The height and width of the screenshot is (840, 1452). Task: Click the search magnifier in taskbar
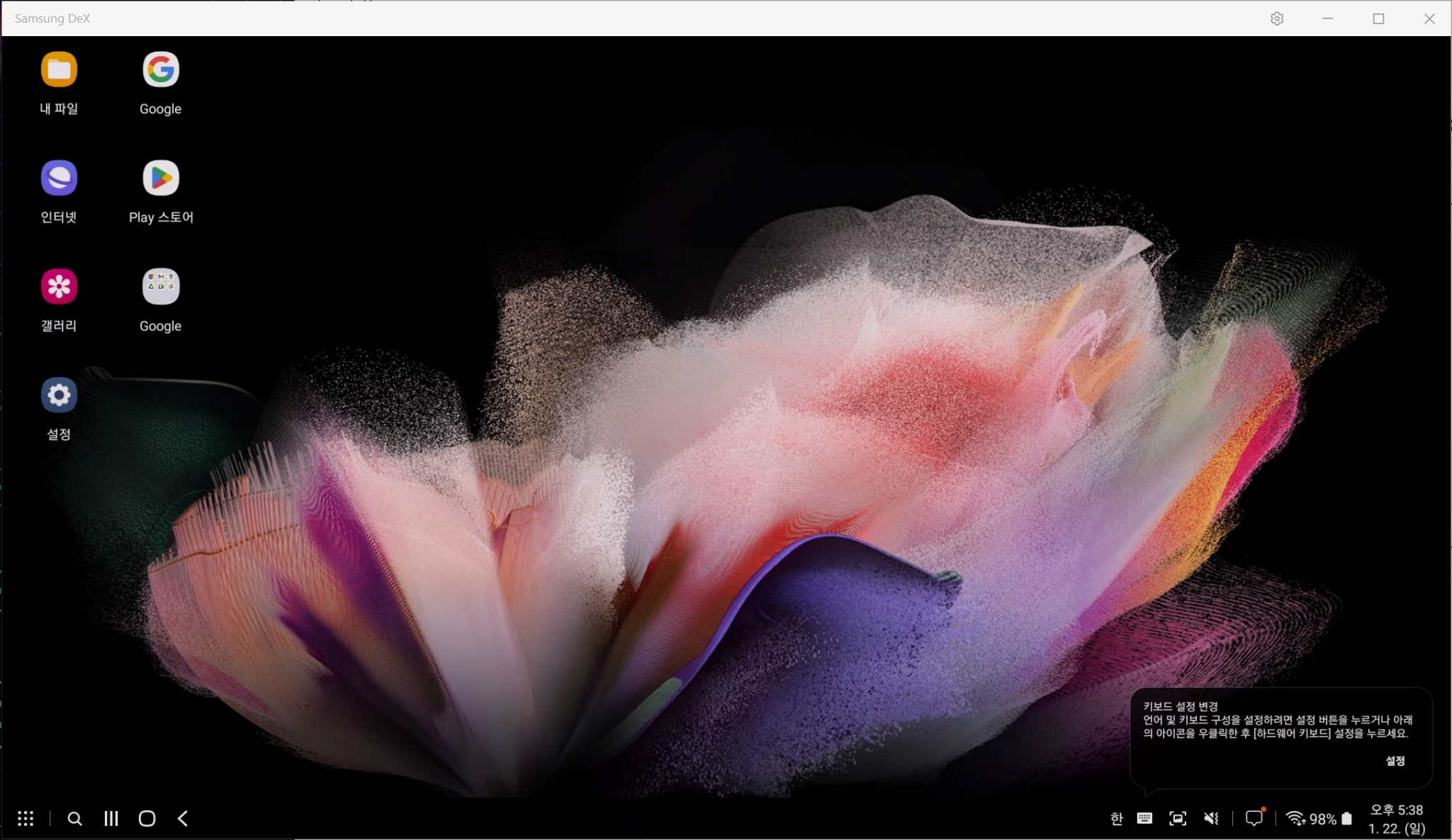[x=74, y=819]
